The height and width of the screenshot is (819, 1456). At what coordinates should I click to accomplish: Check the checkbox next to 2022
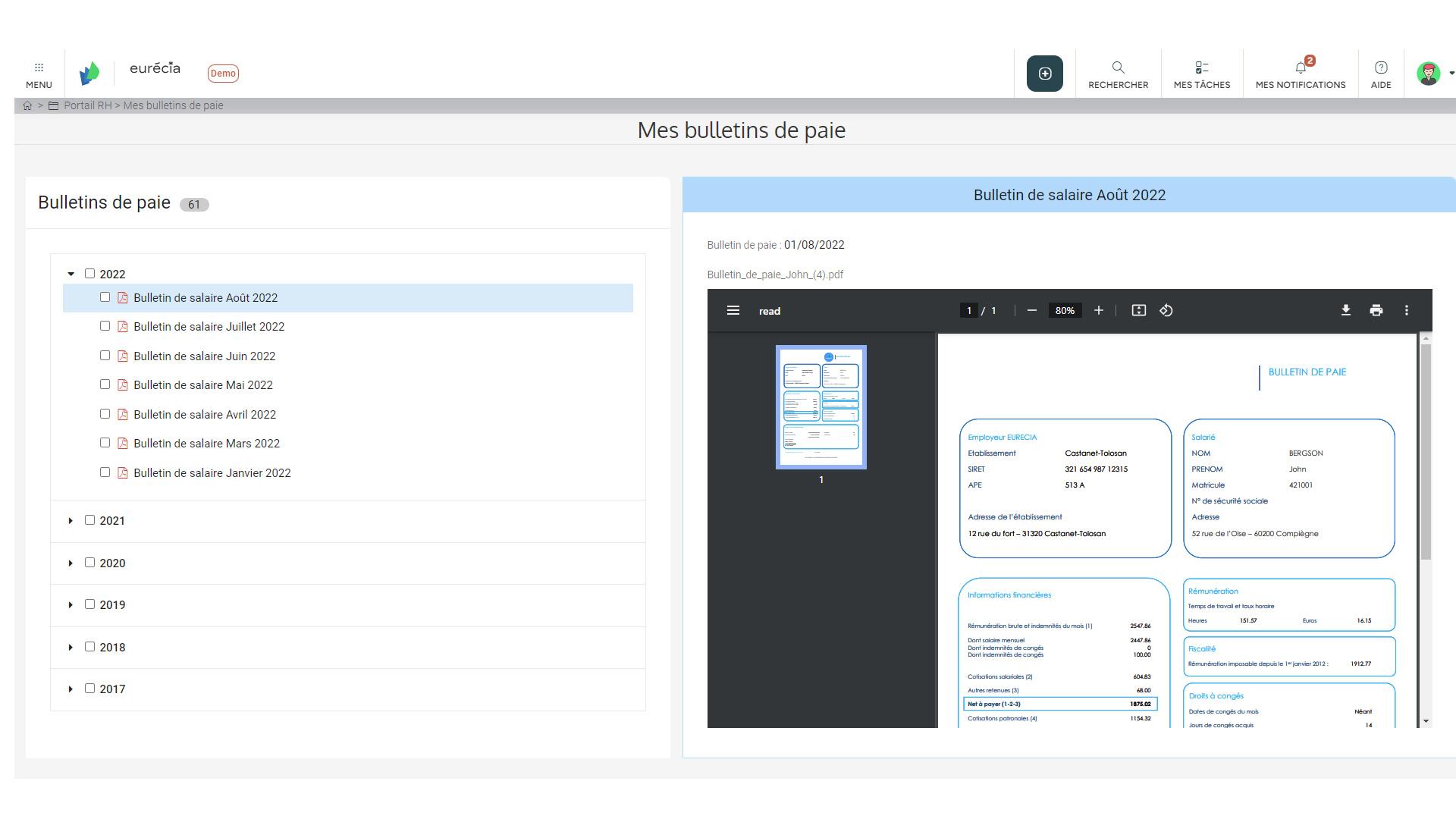89,273
